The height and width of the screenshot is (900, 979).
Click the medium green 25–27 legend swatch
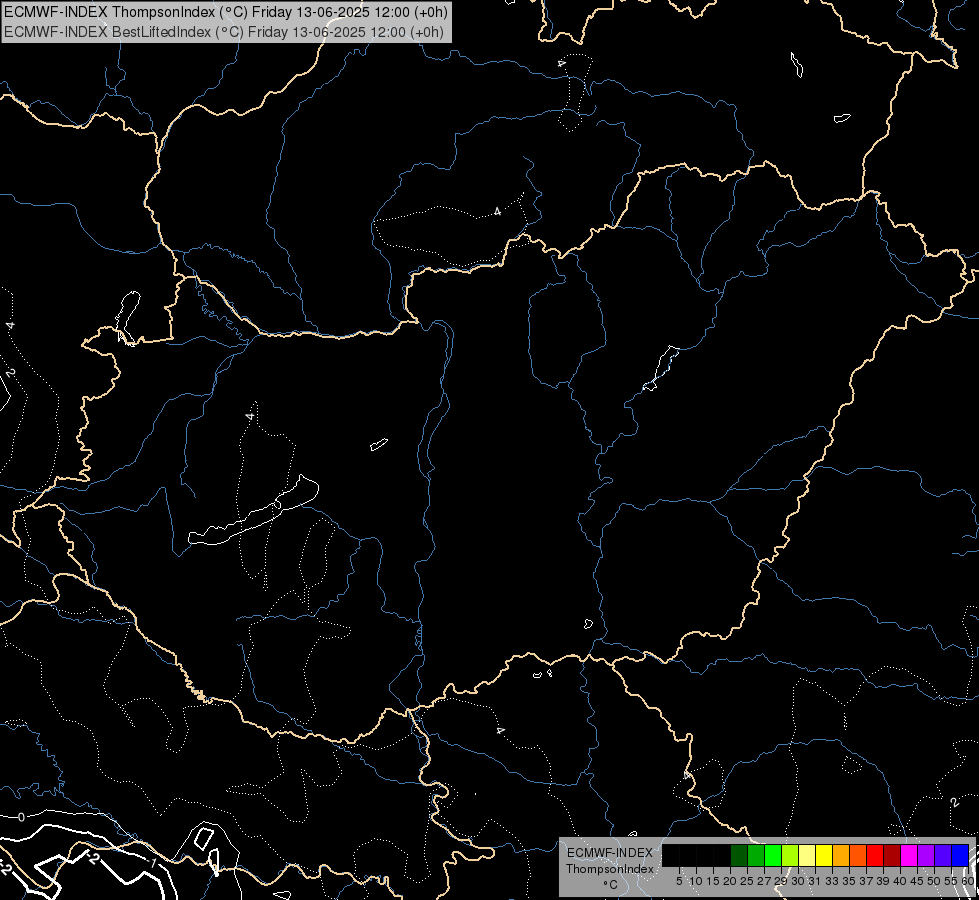pos(756,855)
